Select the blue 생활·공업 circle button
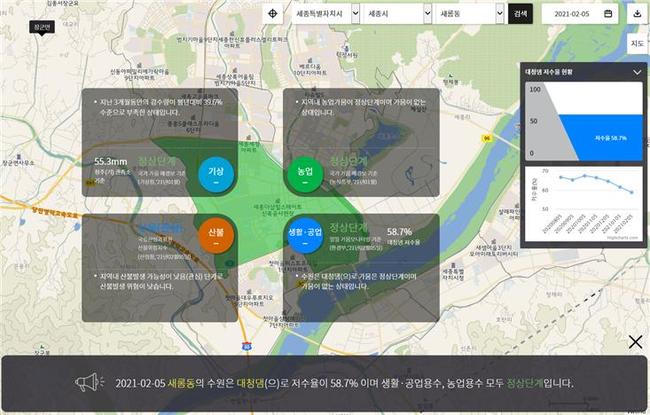This screenshot has height=415, width=650. [305, 235]
